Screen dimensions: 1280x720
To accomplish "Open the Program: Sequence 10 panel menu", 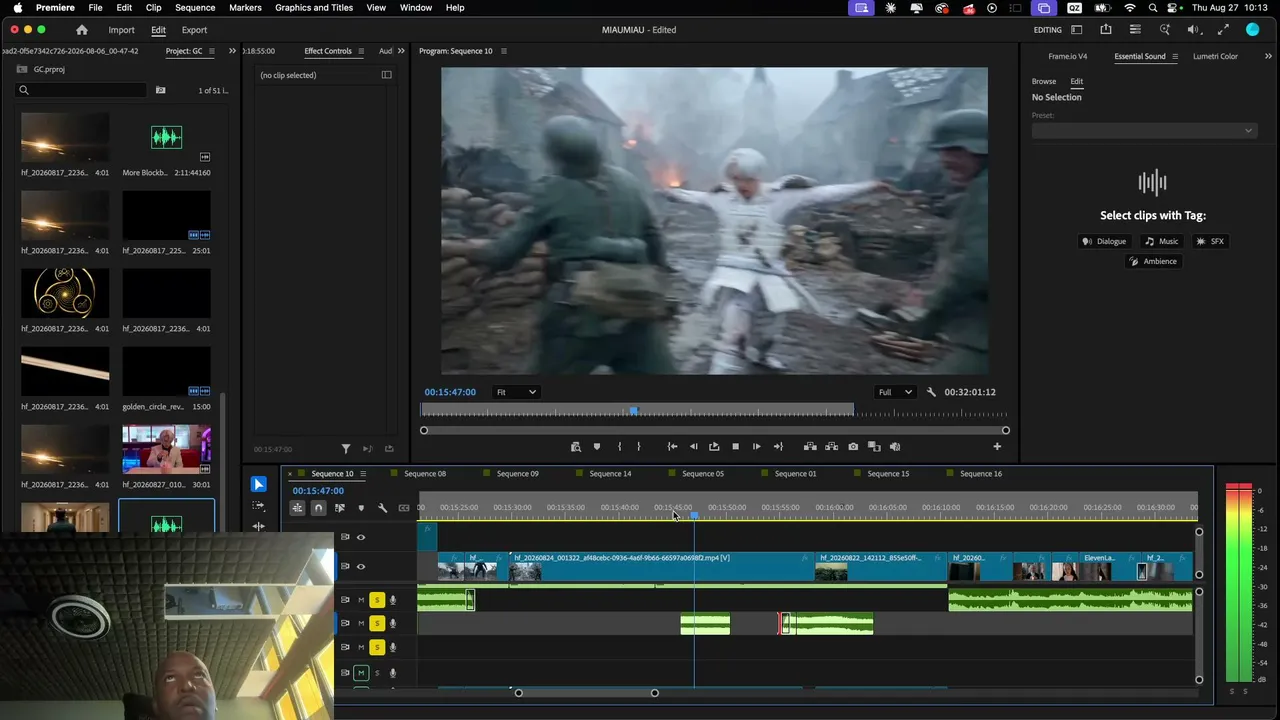I will (x=503, y=51).
